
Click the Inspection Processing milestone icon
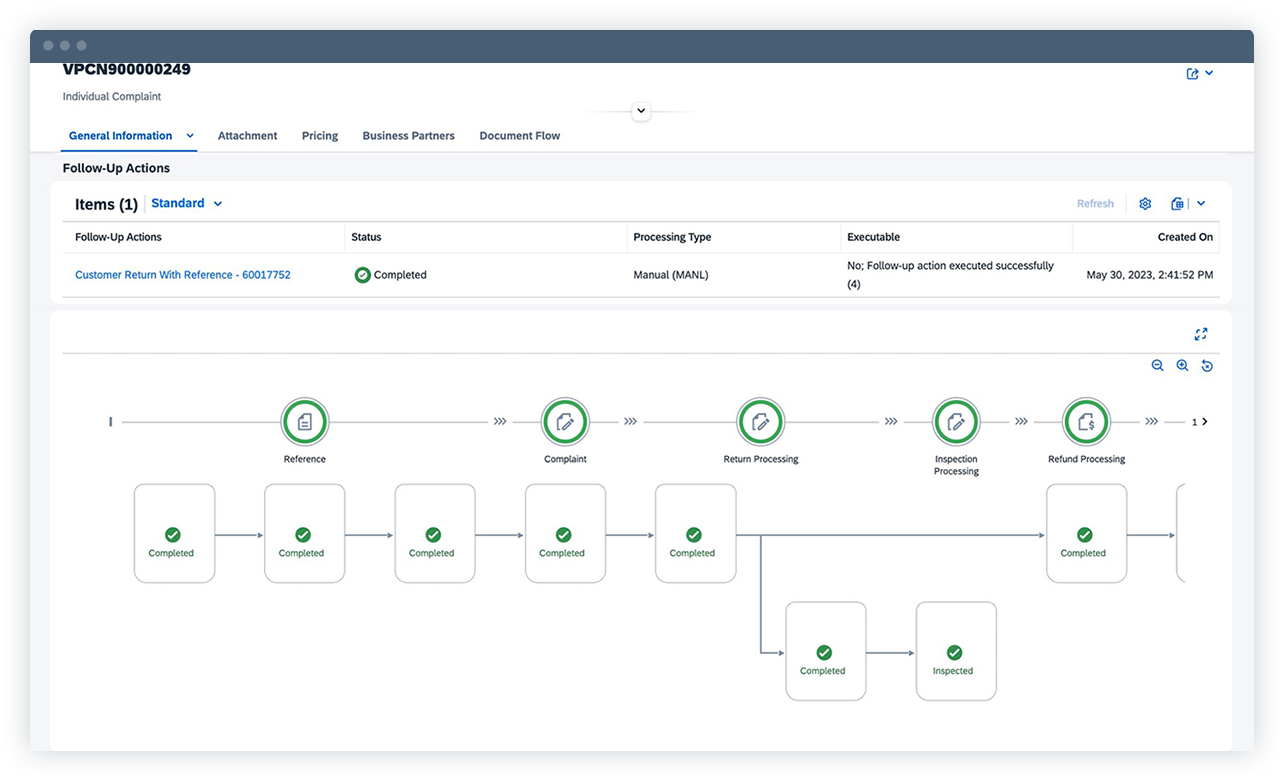click(x=956, y=421)
